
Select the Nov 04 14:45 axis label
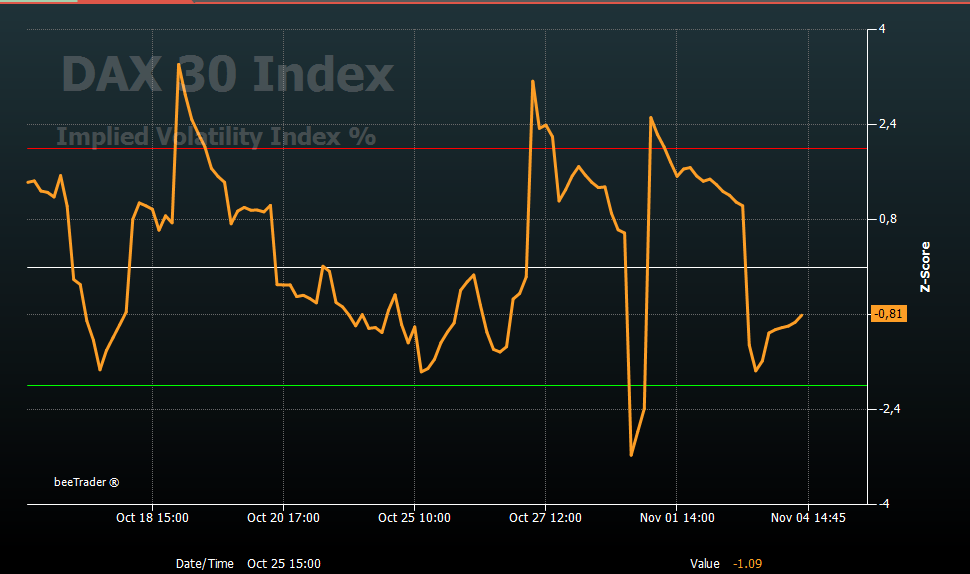(808, 518)
